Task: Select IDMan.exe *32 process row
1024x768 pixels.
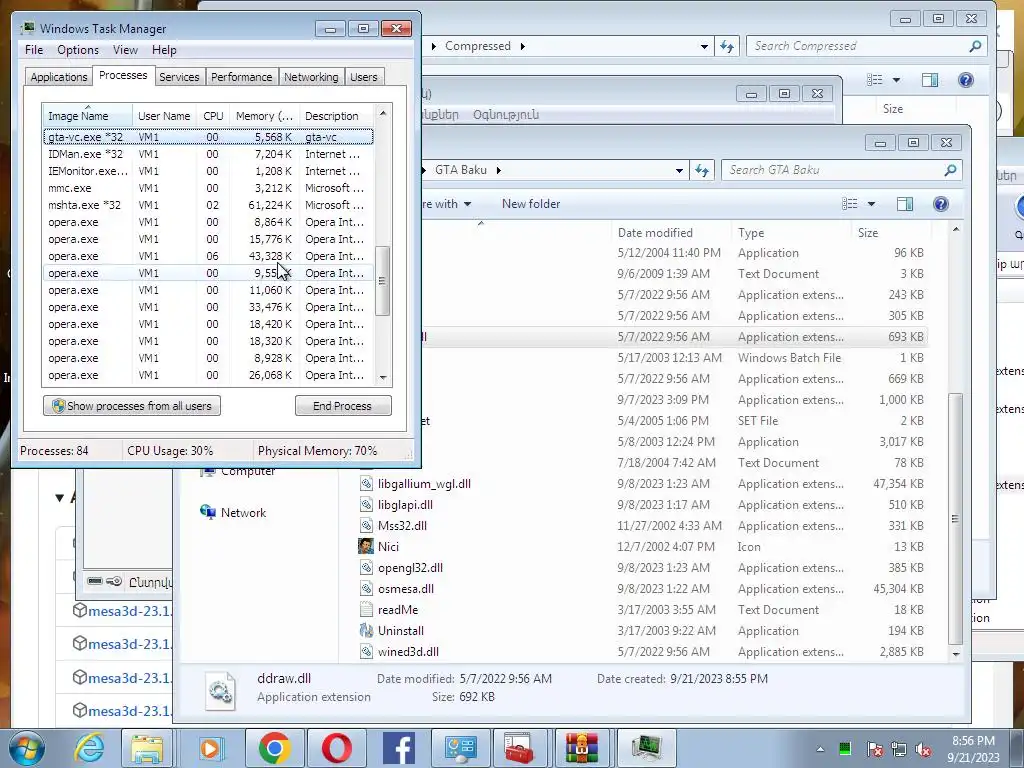Action: [208, 154]
